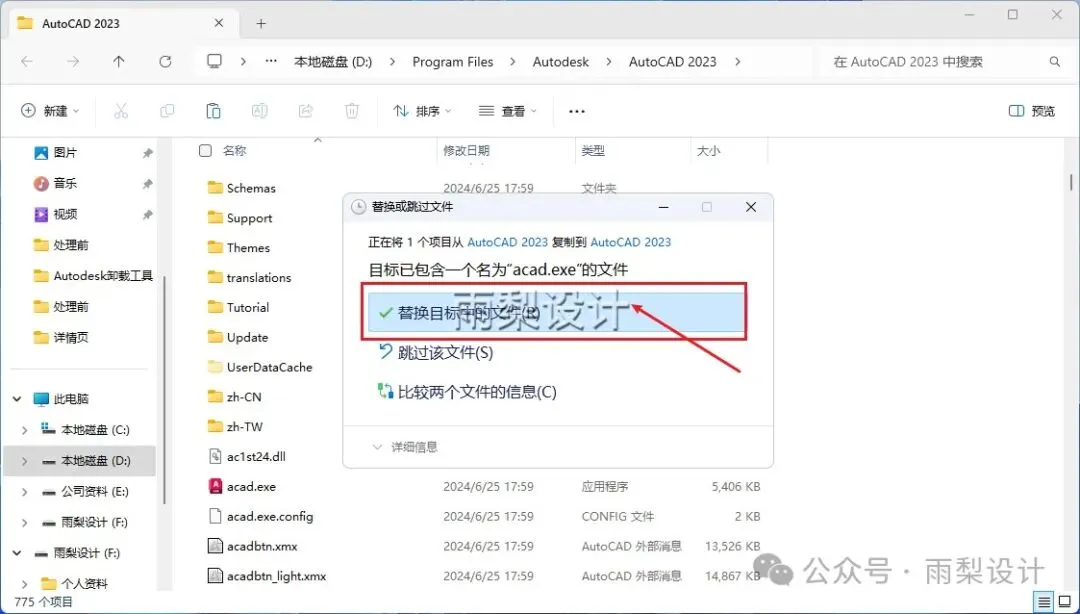The image size is (1080, 614).
Task: Click Autodesk breadcrumb
Action: click(561, 61)
